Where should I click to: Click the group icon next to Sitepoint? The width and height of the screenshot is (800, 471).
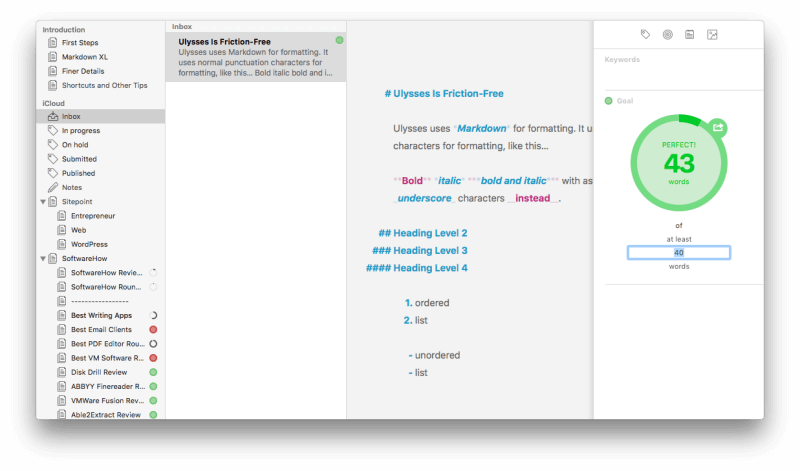(x=53, y=202)
